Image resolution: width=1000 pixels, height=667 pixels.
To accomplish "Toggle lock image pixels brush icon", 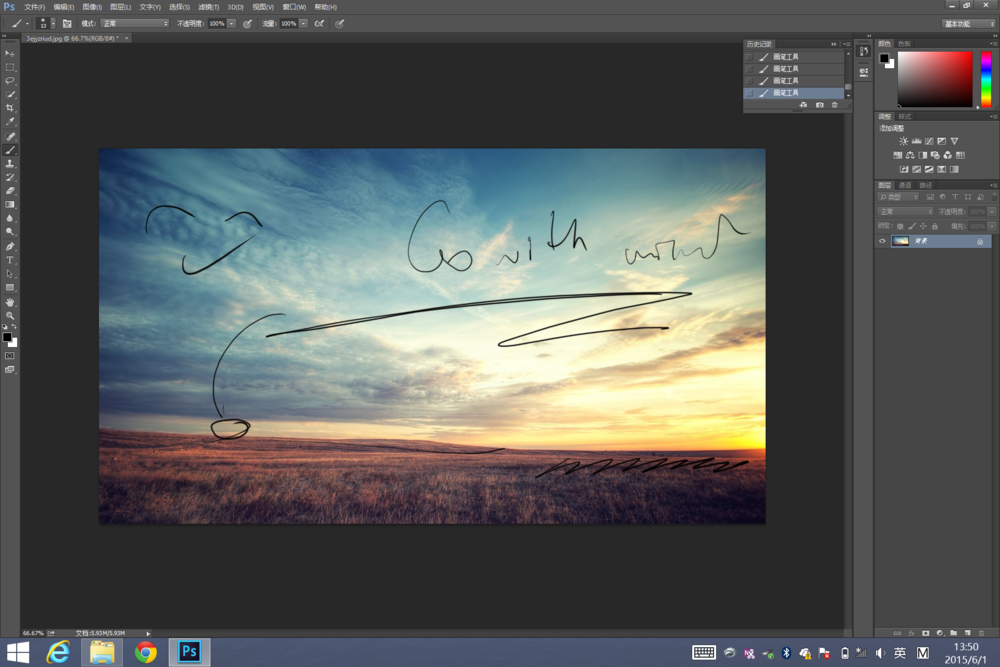I will 912,226.
